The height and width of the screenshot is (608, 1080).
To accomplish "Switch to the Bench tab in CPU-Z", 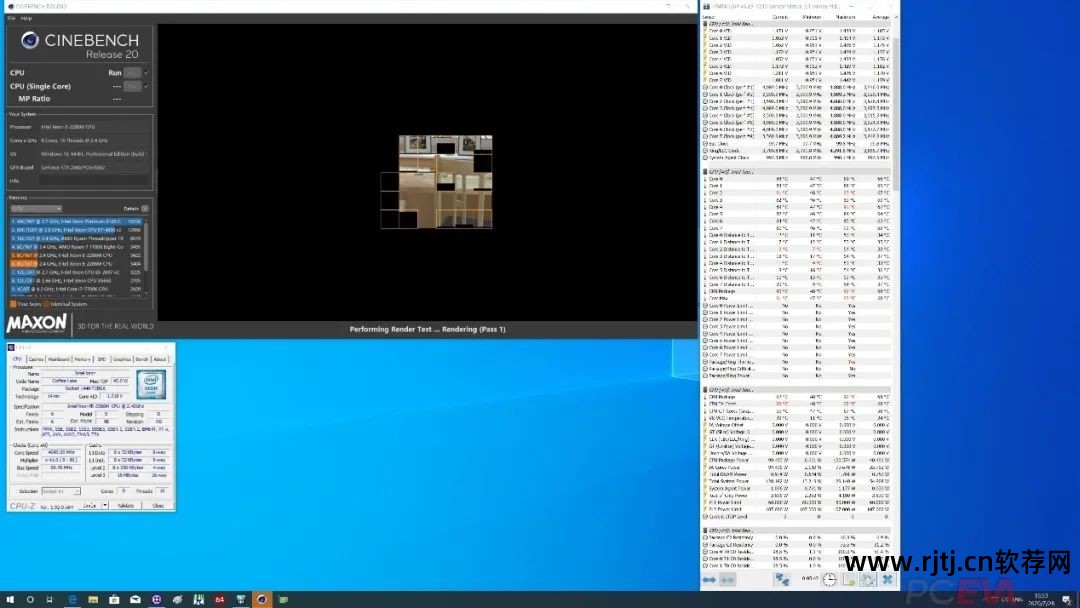I will [142, 359].
